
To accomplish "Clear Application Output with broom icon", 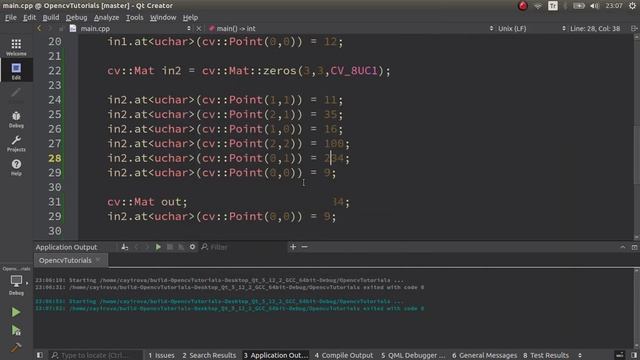I will [x=124, y=247].
